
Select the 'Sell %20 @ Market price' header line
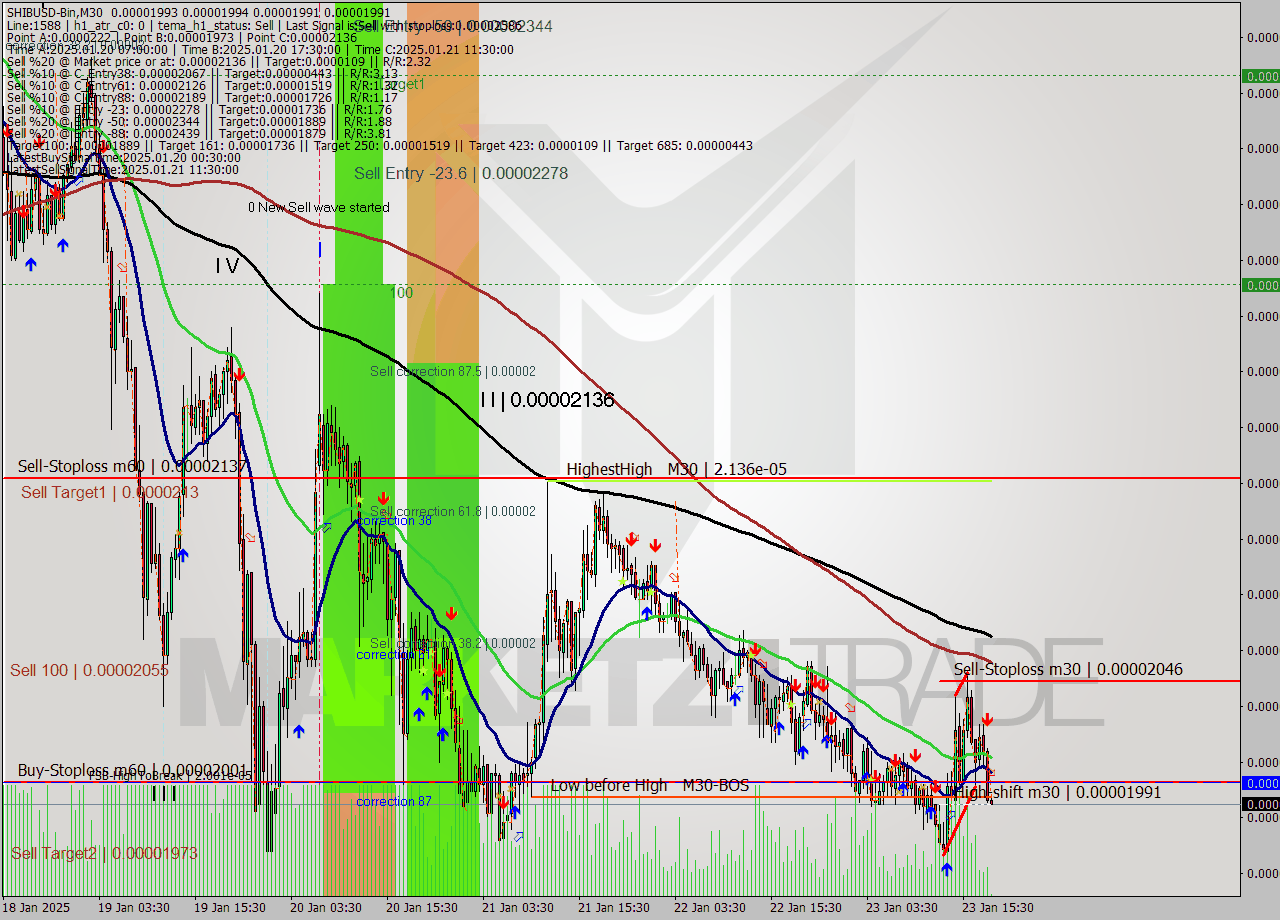click(x=218, y=61)
